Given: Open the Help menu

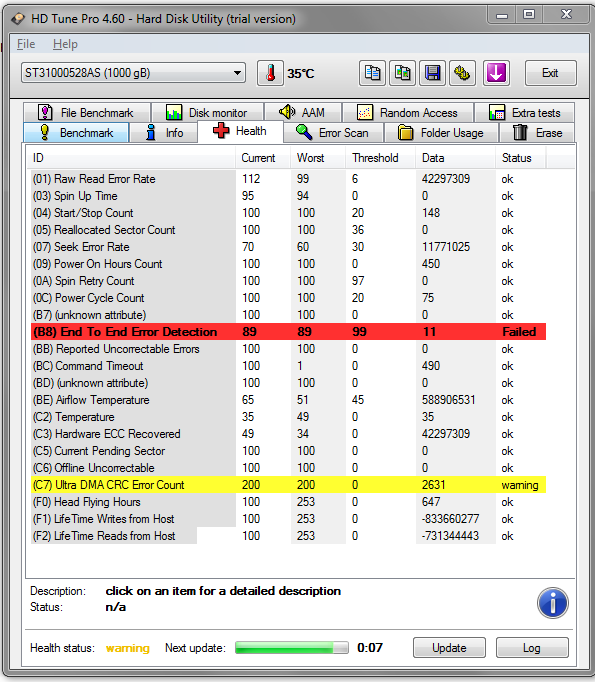Looking at the screenshot, I should pyautogui.click(x=65, y=44).
